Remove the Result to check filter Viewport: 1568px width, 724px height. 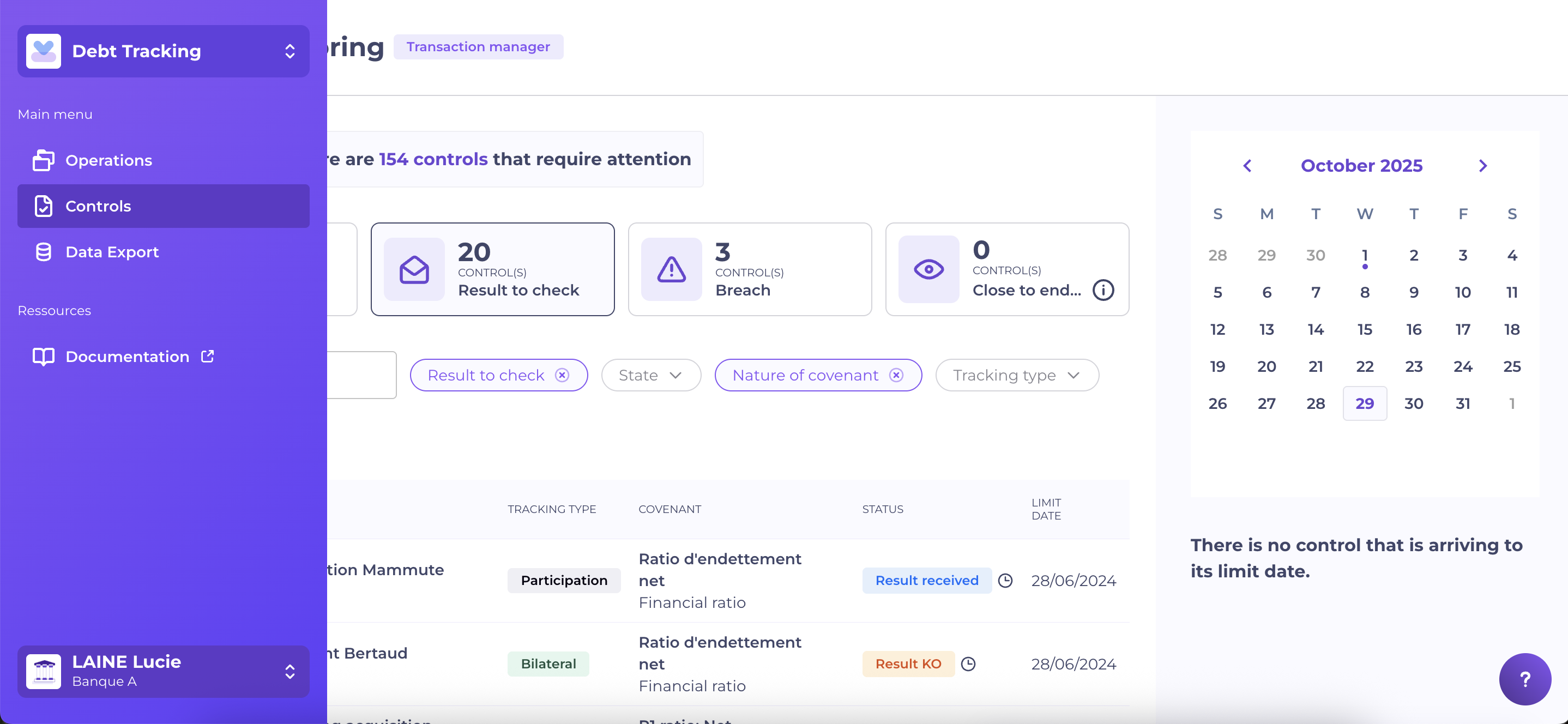(x=563, y=375)
